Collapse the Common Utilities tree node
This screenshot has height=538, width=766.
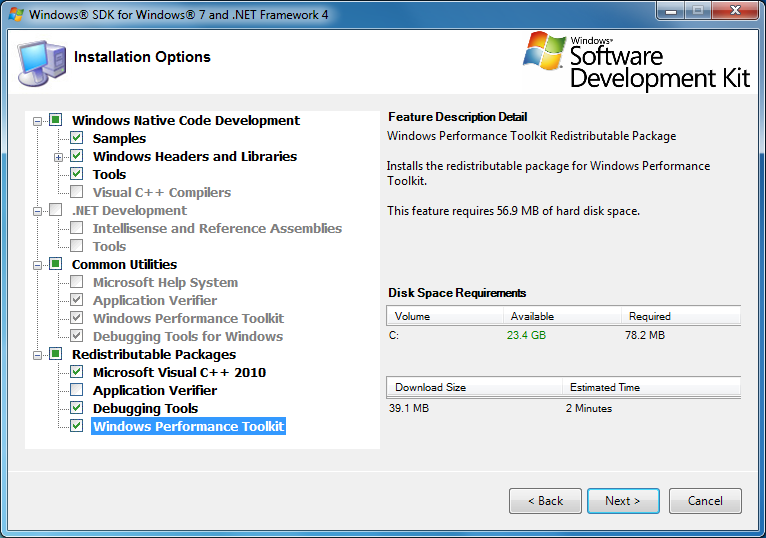click(38, 265)
